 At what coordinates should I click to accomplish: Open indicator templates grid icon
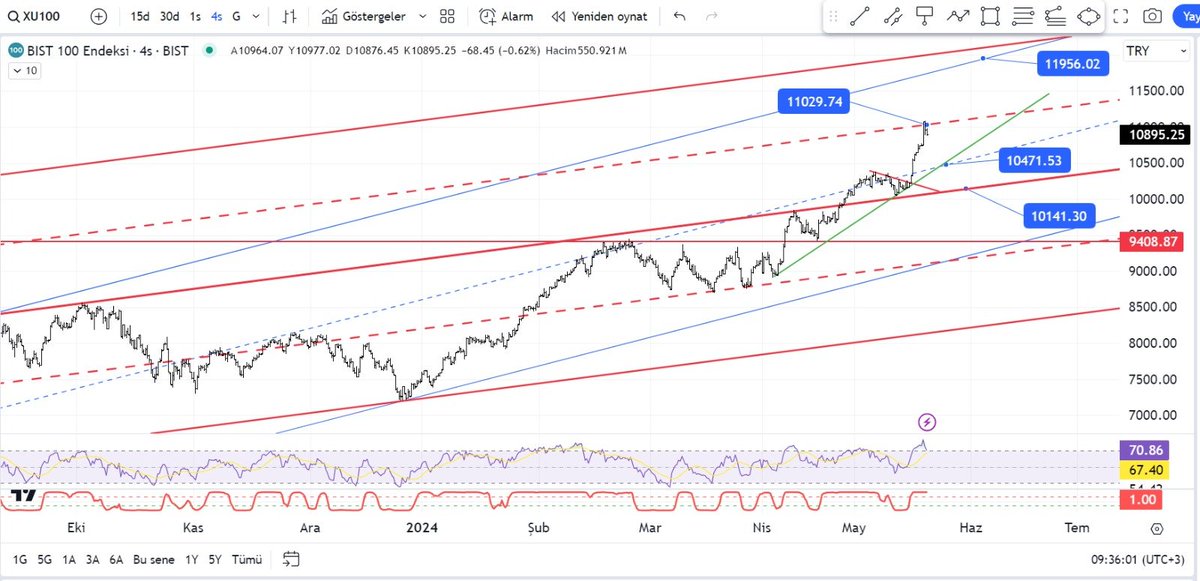tap(447, 16)
